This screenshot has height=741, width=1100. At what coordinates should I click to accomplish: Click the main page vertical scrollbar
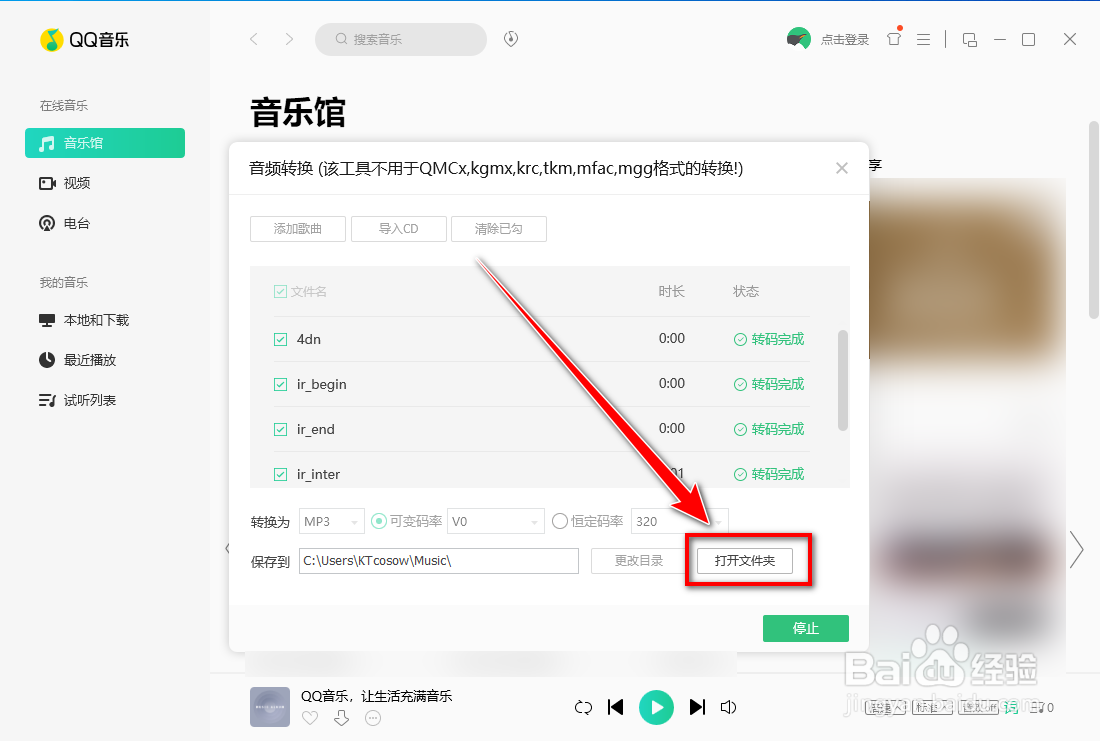point(1094,220)
